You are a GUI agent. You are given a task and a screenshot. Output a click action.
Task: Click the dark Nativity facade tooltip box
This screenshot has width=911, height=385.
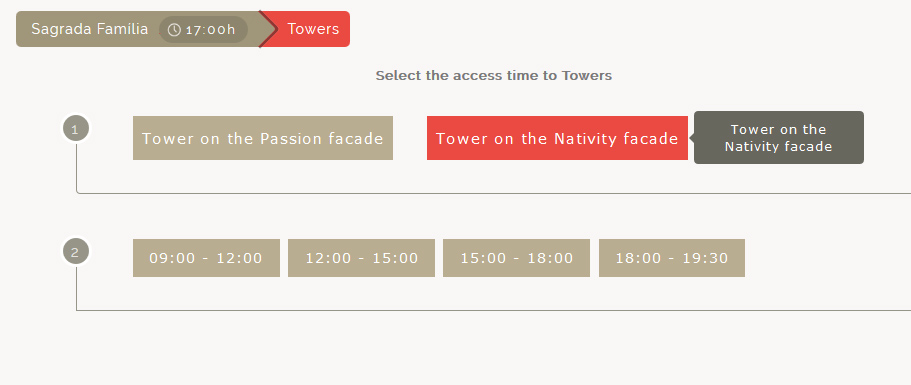779,138
